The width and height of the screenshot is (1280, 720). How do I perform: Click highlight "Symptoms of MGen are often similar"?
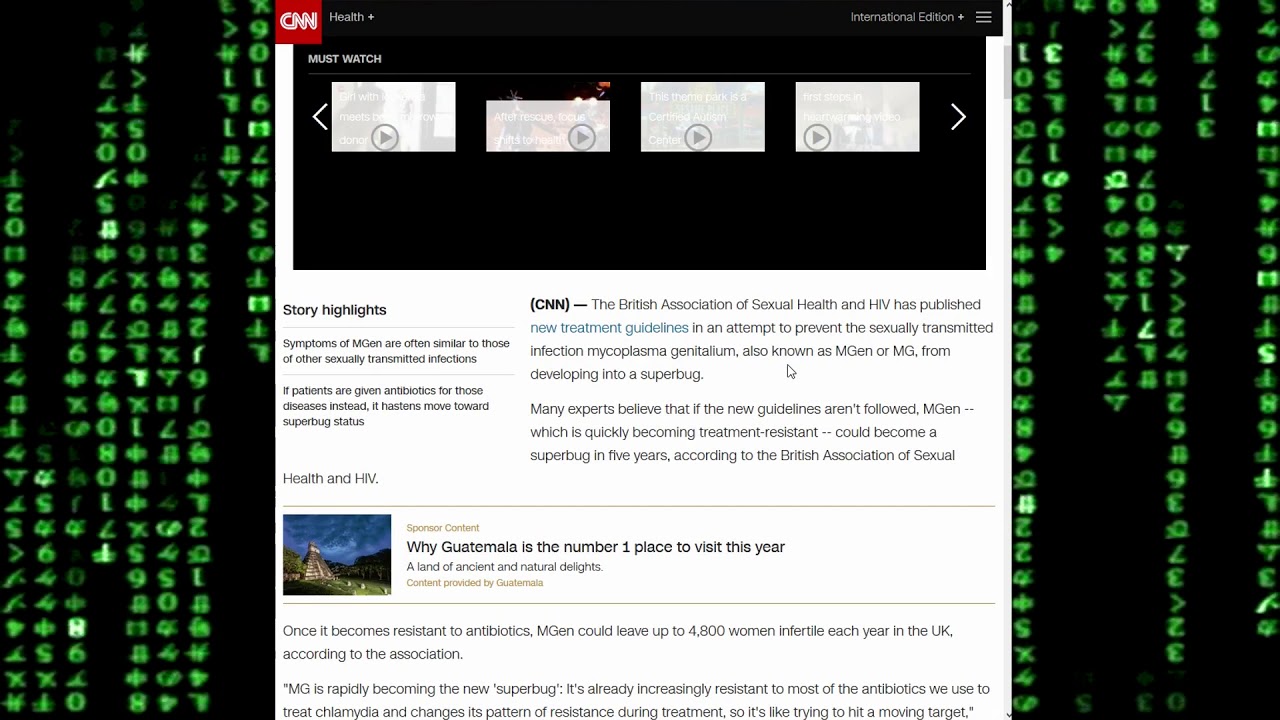pos(396,351)
